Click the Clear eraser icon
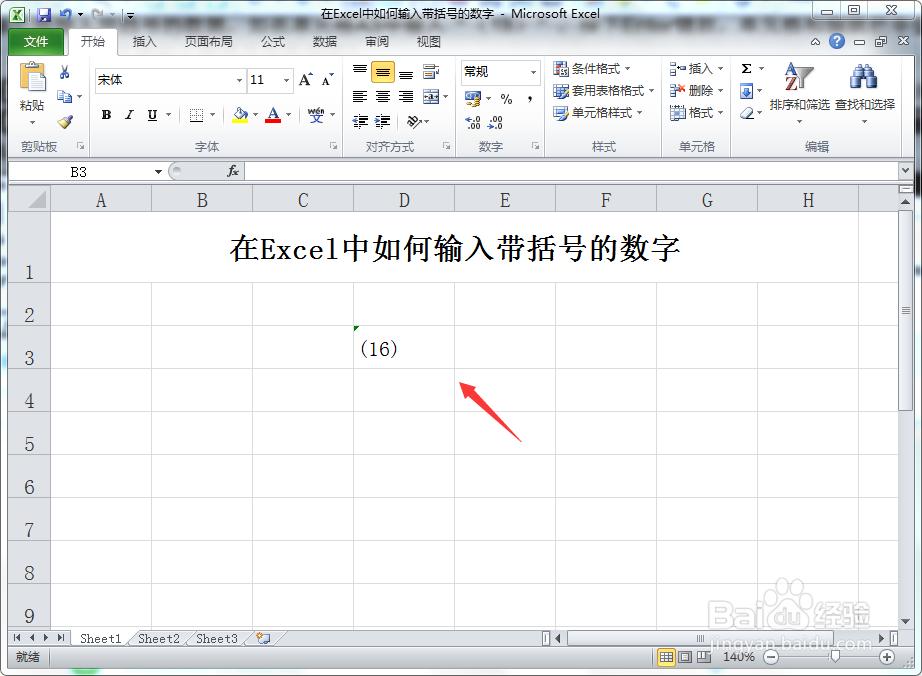The height and width of the screenshot is (676, 922). (x=747, y=113)
